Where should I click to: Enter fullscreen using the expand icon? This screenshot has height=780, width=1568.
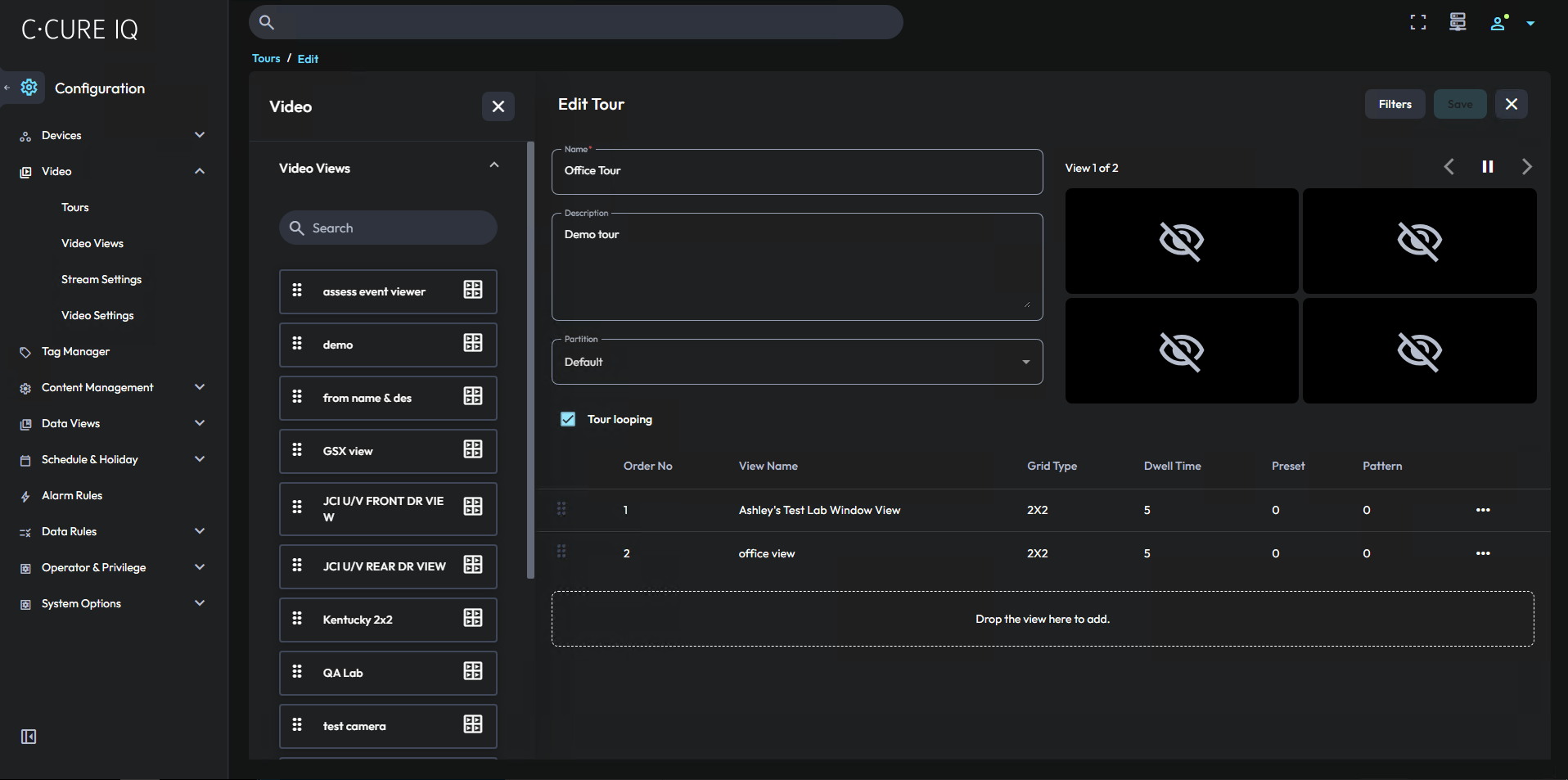[1417, 22]
